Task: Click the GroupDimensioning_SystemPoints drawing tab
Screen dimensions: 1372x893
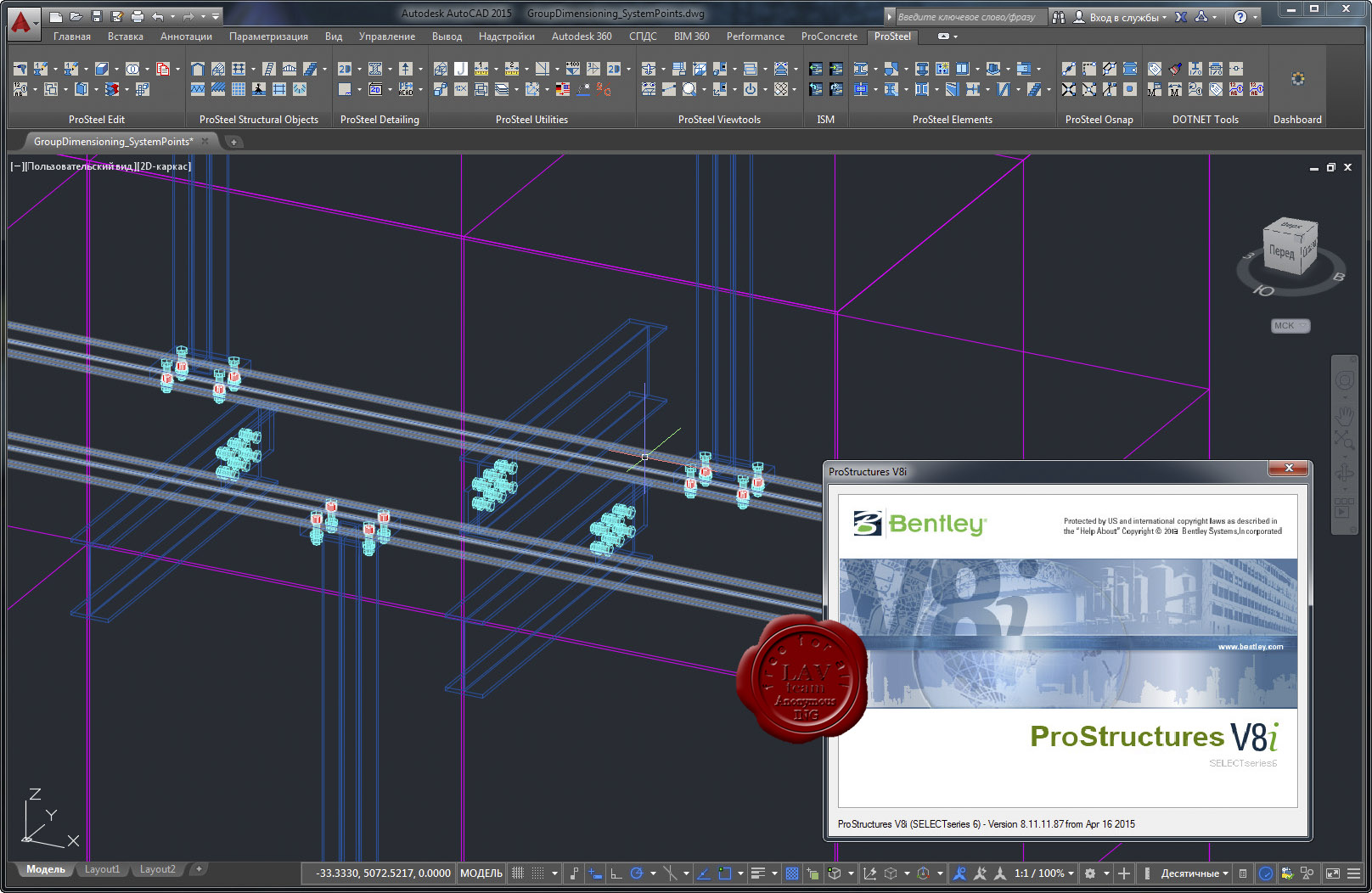Action: click(x=113, y=142)
